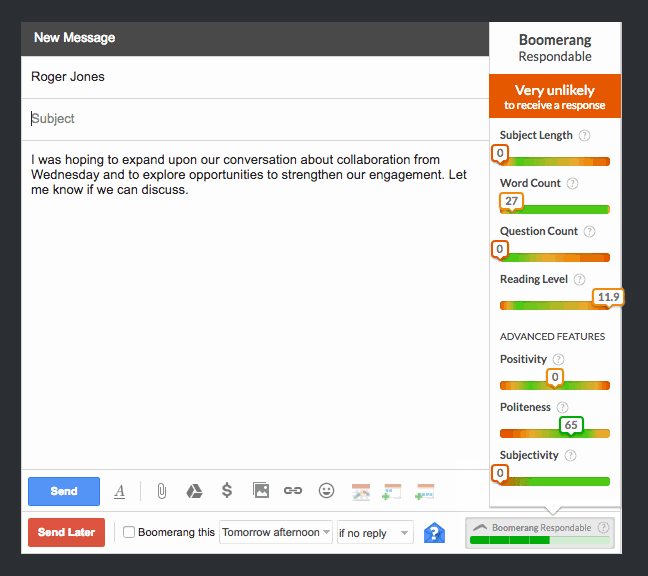Open help icon on Boomerang Respondable bar
648x576 pixels.
pos(603,527)
